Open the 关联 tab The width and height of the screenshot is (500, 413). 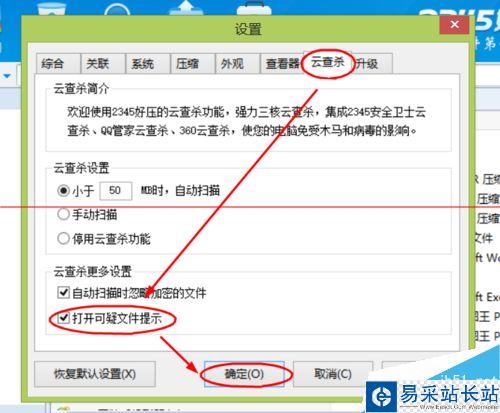click(103, 63)
